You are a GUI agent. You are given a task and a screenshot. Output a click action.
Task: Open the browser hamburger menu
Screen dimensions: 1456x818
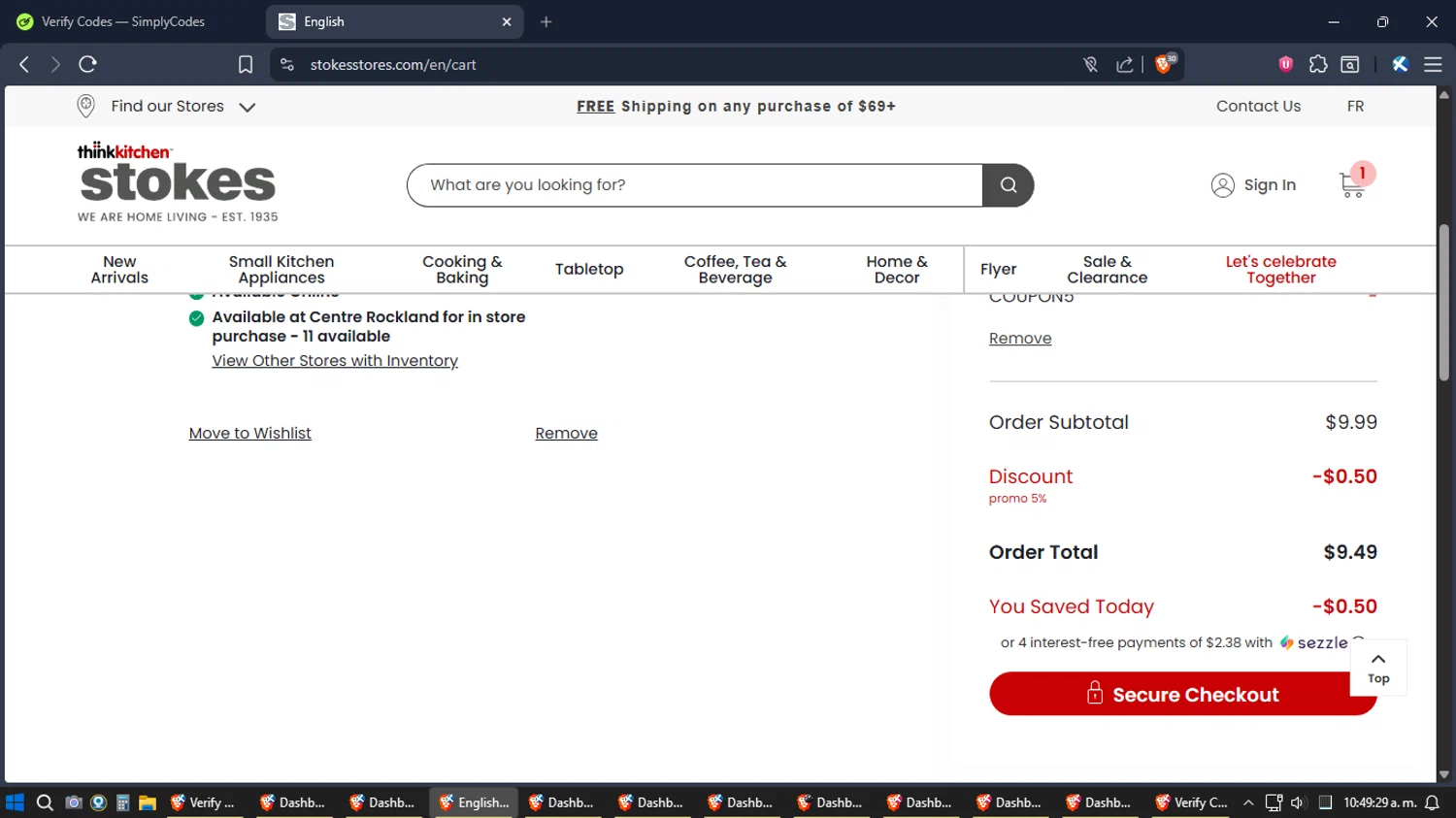tap(1433, 64)
